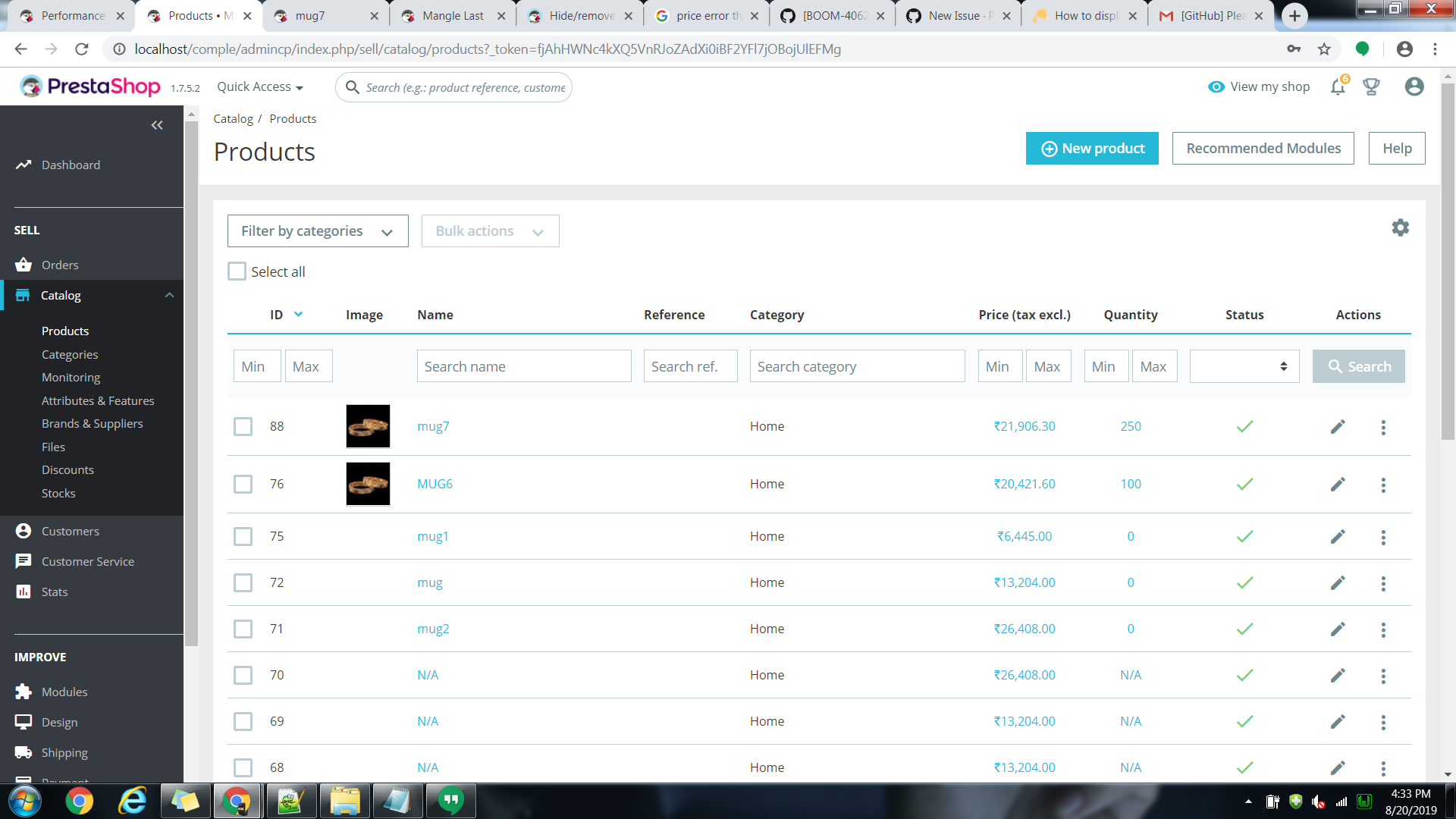Click the notifications bell icon
The width and height of the screenshot is (1456, 819).
1338,87
